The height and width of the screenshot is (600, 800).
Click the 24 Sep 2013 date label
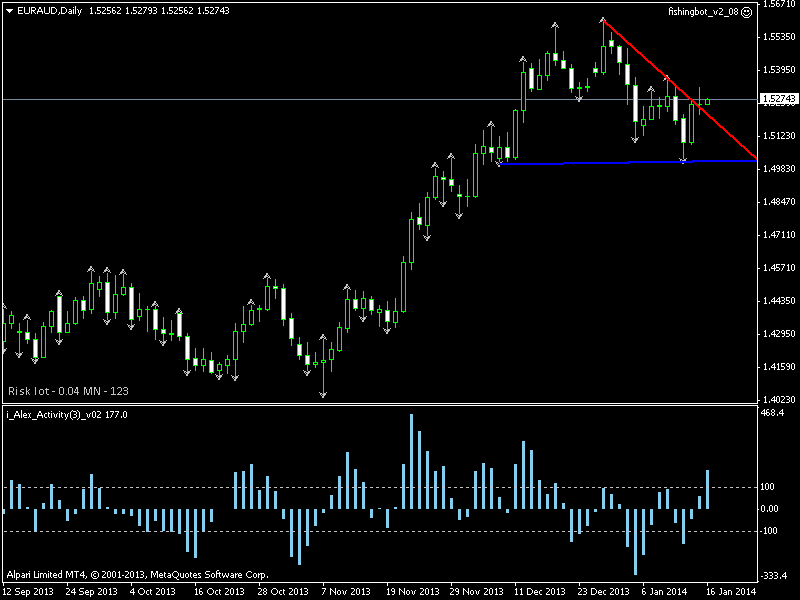pyautogui.click(x=91, y=592)
